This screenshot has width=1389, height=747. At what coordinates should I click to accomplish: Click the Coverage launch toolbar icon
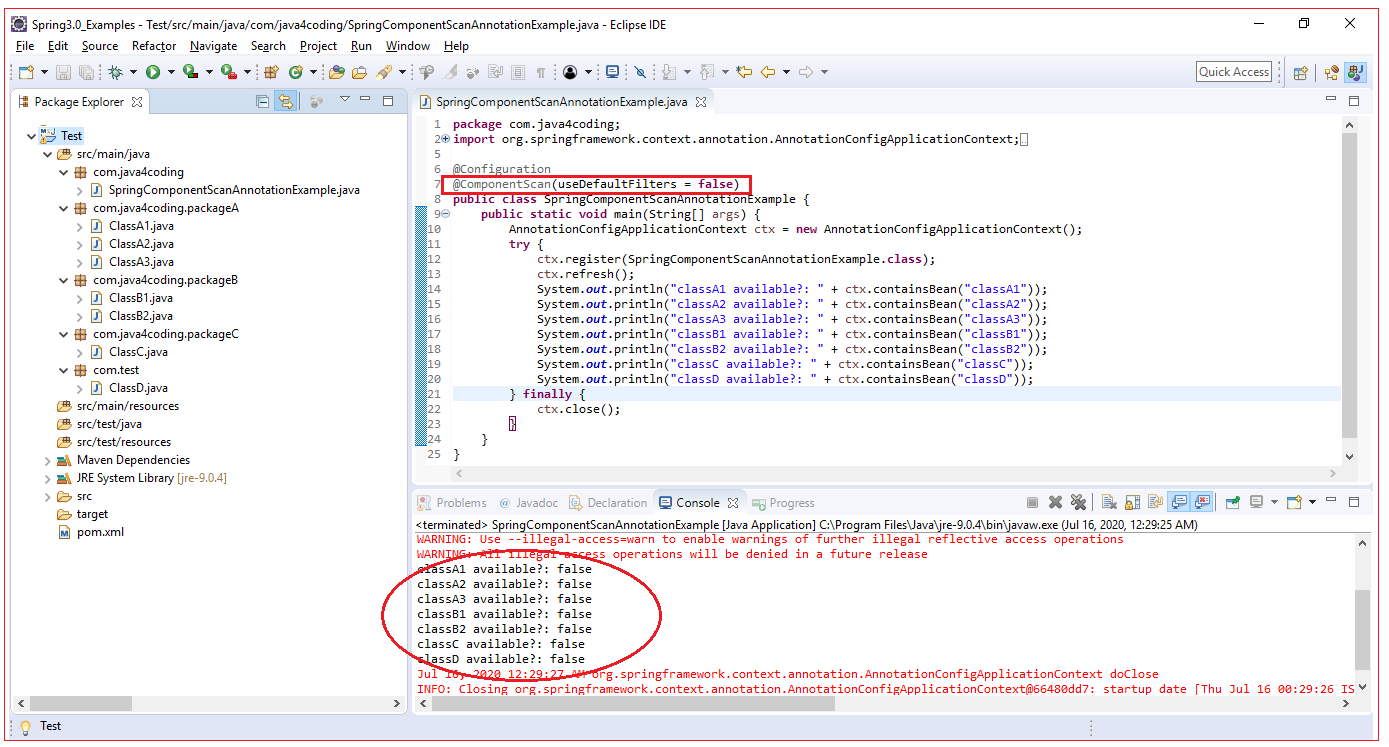pos(190,72)
